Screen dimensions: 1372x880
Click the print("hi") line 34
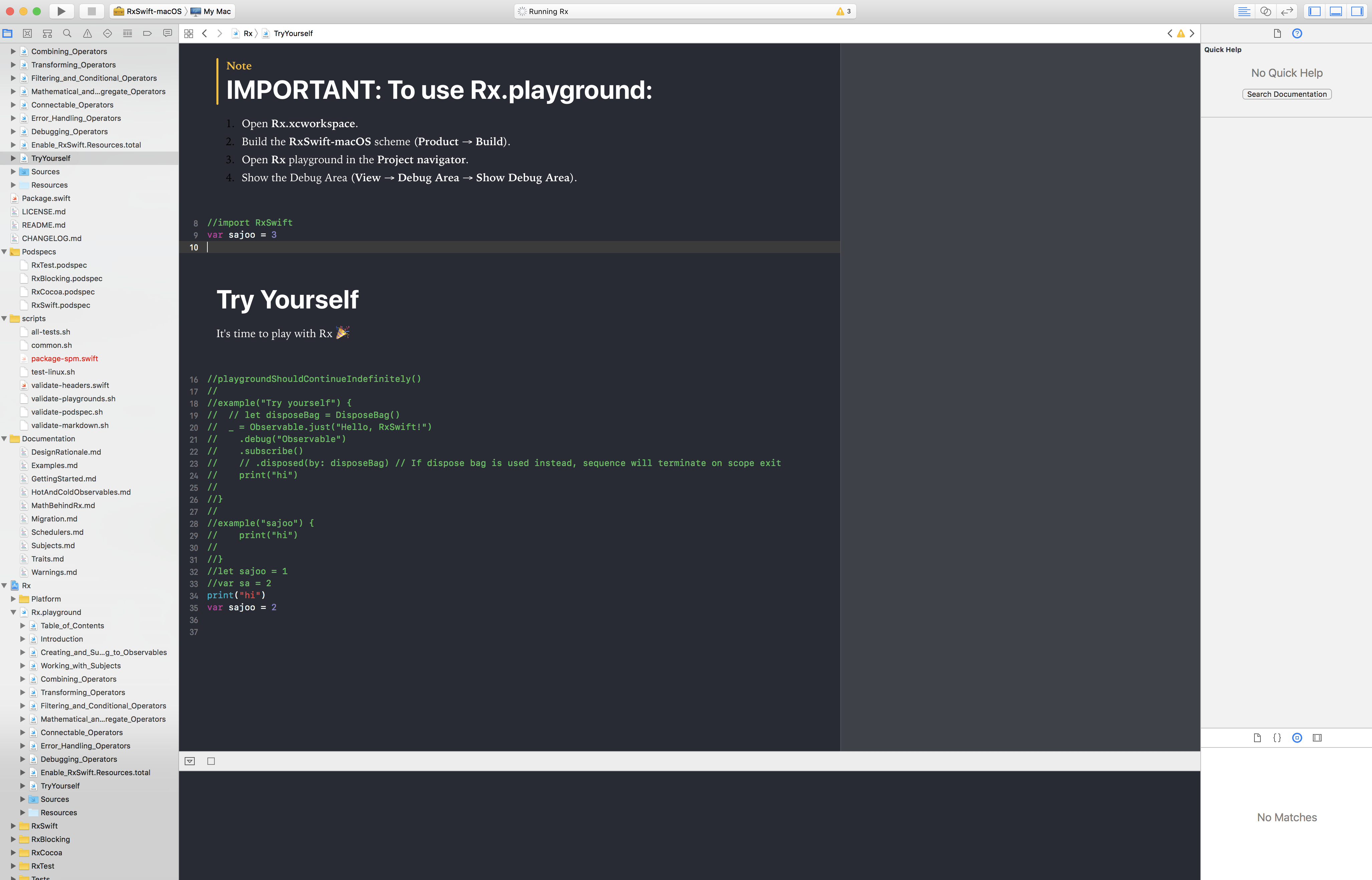pyautogui.click(x=236, y=596)
